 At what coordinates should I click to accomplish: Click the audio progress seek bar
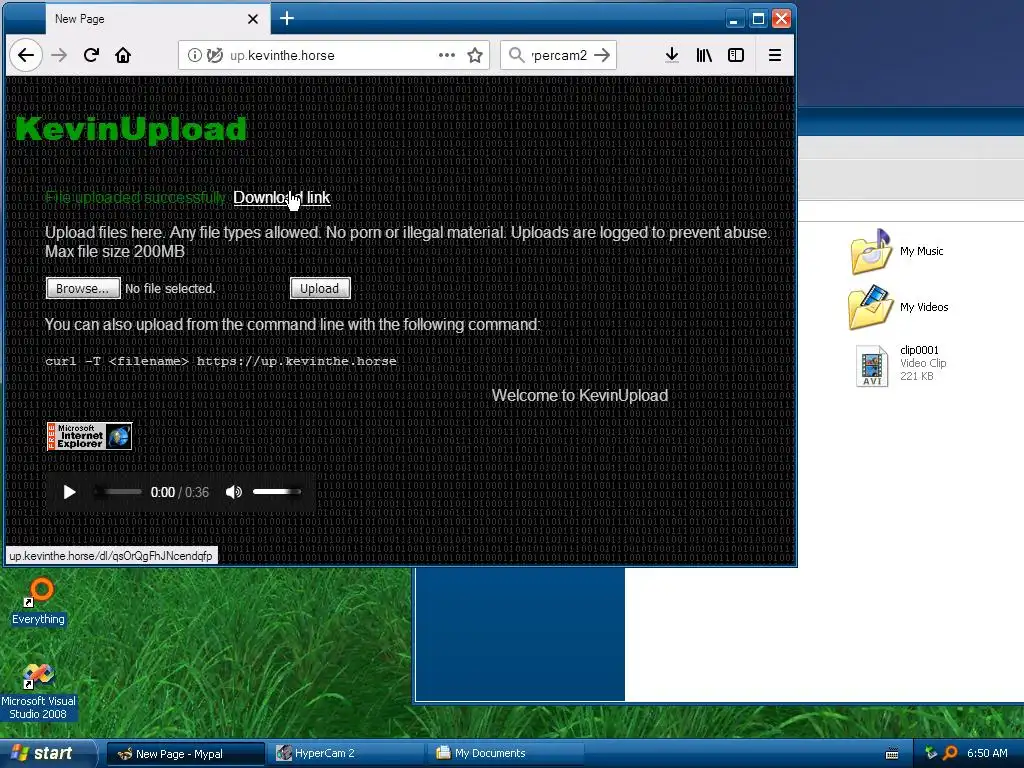coord(118,492)
